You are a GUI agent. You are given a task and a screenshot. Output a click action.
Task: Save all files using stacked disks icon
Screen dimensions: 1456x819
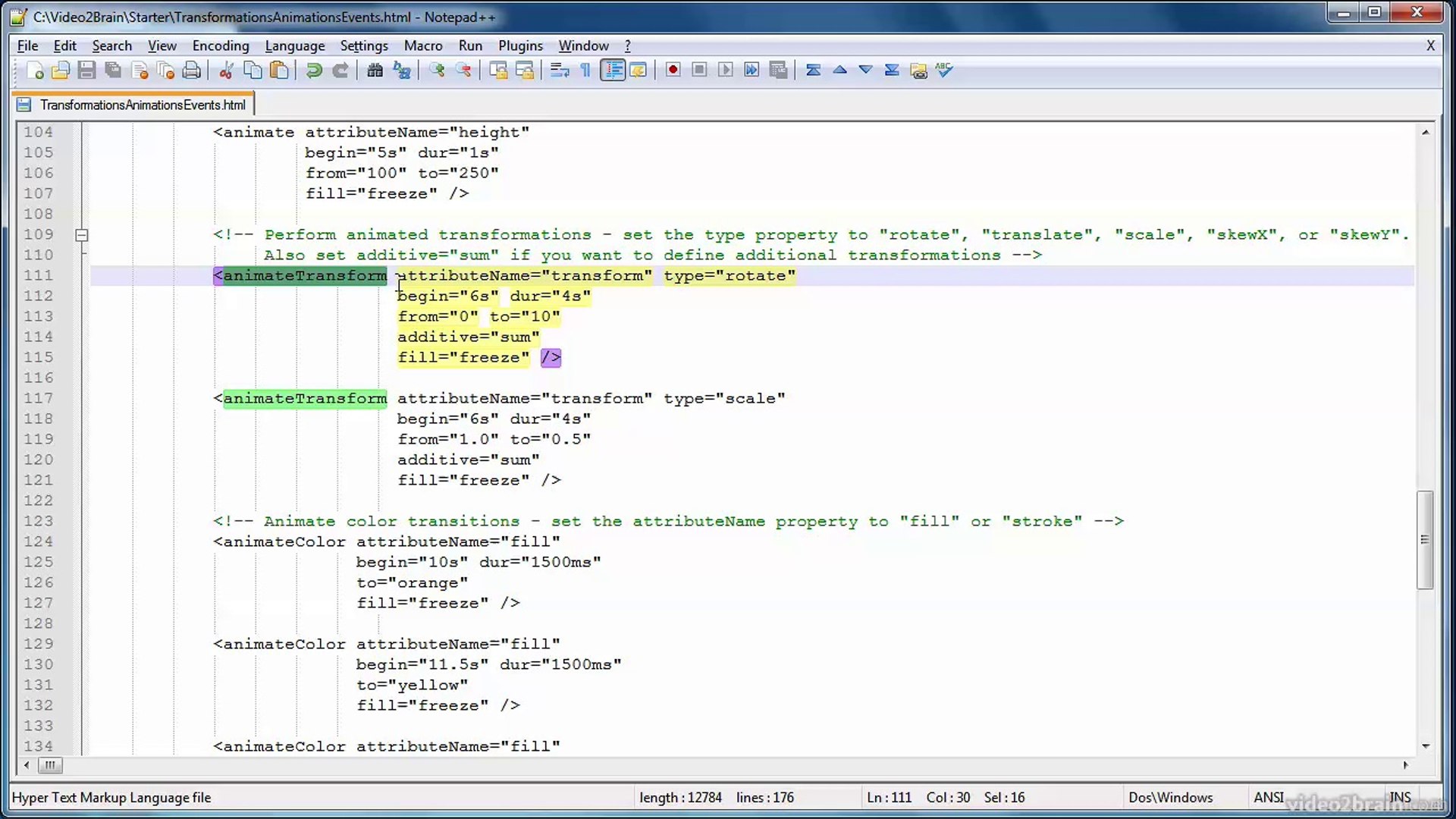[113, 71]
